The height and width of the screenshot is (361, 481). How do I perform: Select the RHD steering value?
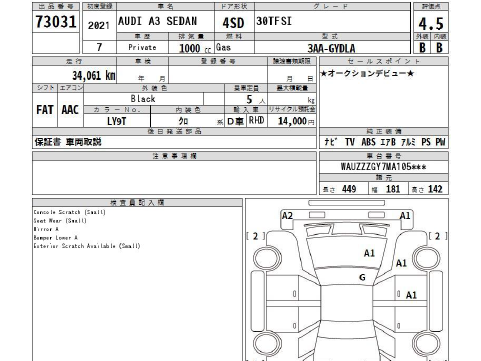click(x=257, y=120)
